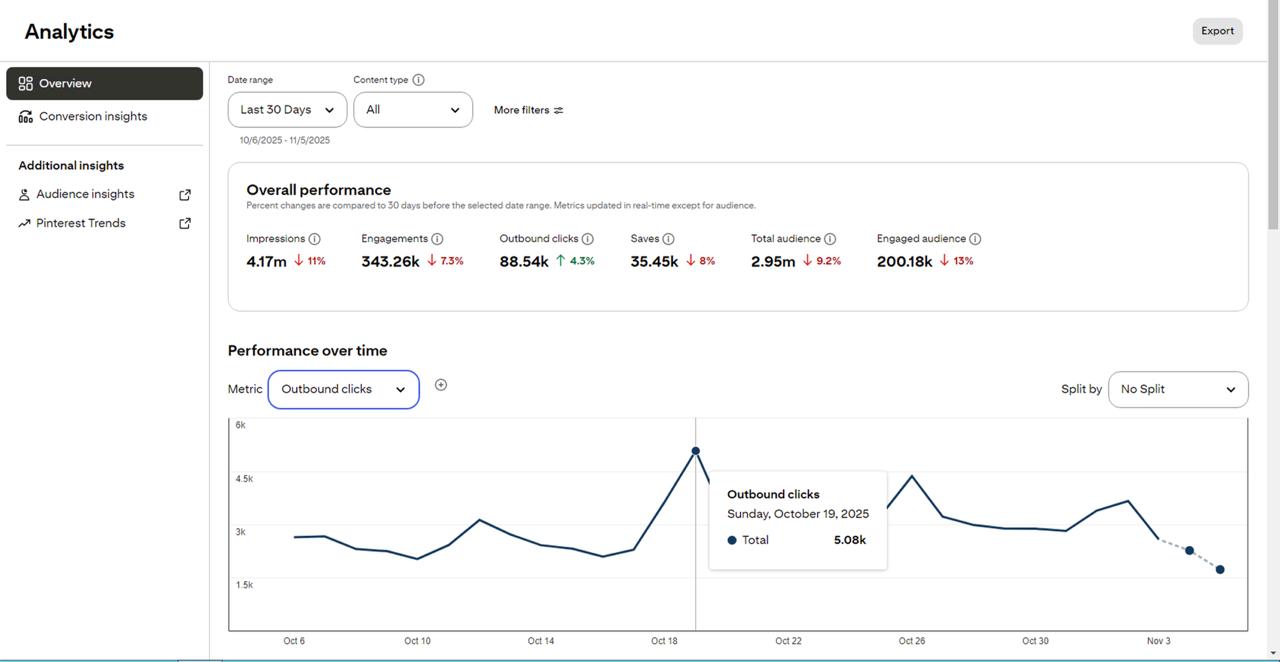Open the Metric Outbound clicks dropdown

coord(343,389)
